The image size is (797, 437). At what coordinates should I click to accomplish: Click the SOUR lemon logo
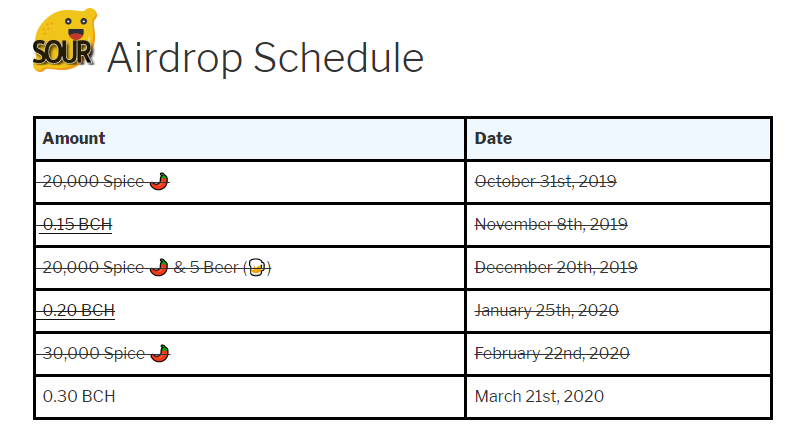click(x=64, y=43)
